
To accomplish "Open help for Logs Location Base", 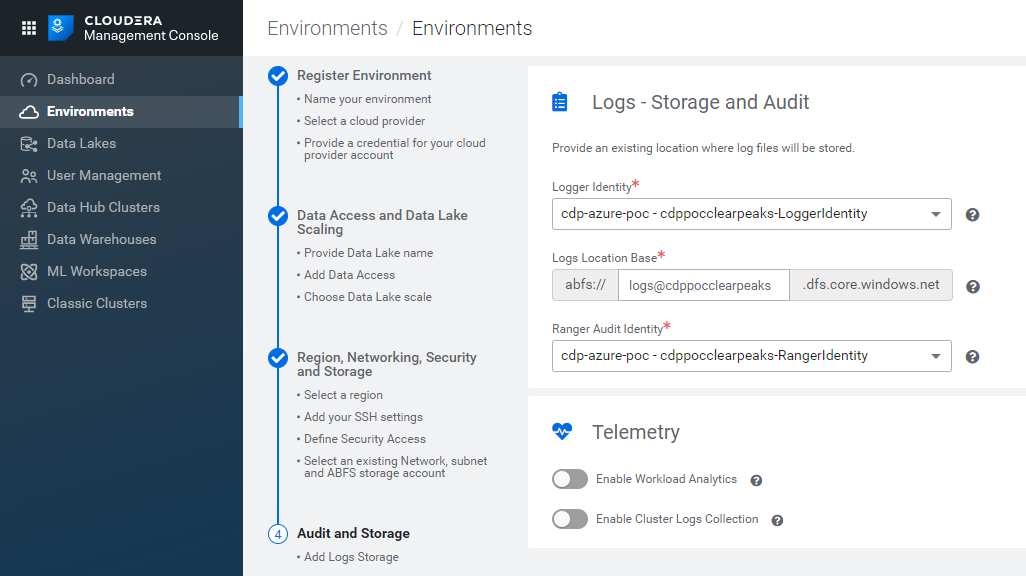I will pyautogui.click(x=973, y=287).
